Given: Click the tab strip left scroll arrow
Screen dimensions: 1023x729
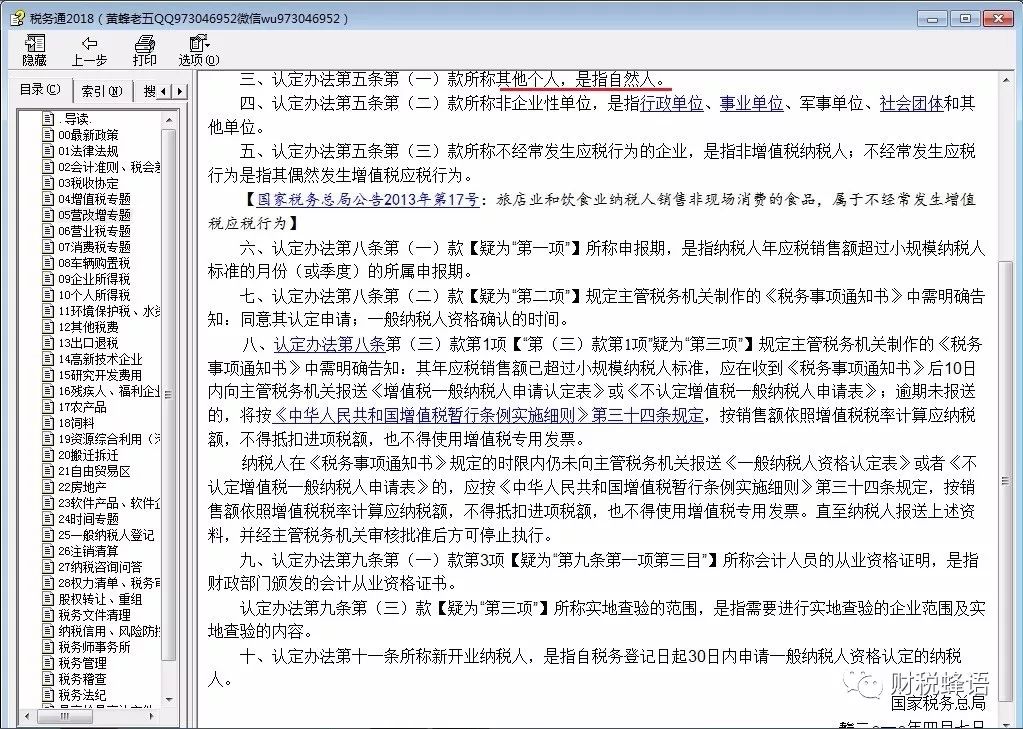Looking at the screenshot, I should coord(164,91).
